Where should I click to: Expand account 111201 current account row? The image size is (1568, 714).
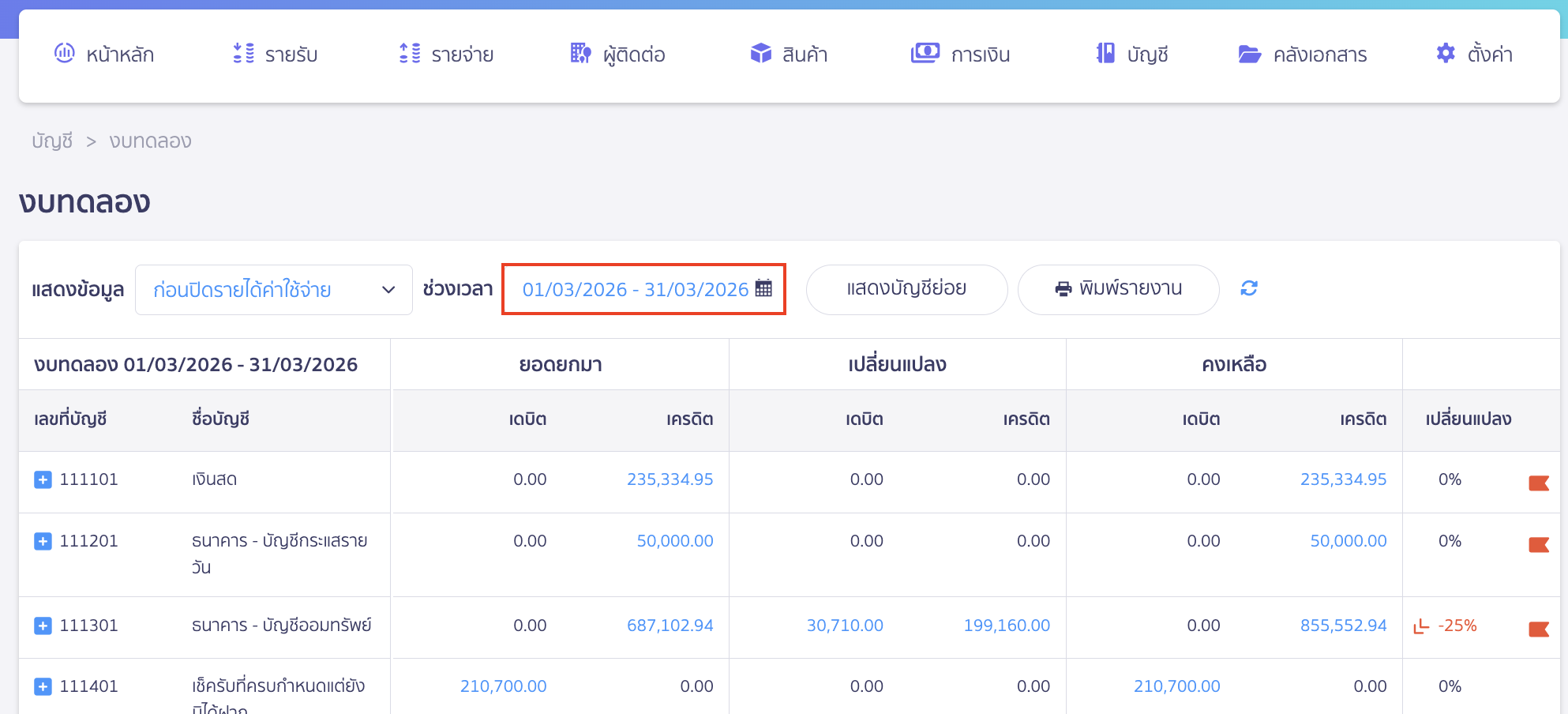point(43,542)
